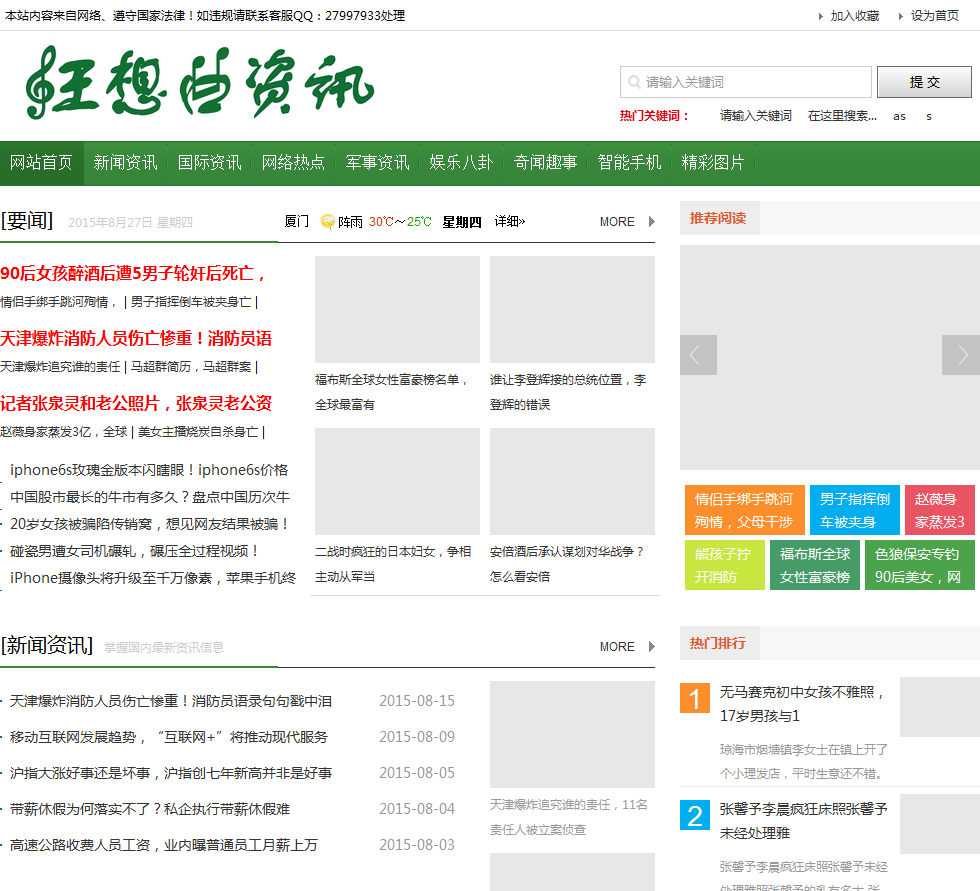Viewport: 980px width, 891px height.
Task: Click the 狂想曲资讯 site logo
Action: click(x=200, y=82)
